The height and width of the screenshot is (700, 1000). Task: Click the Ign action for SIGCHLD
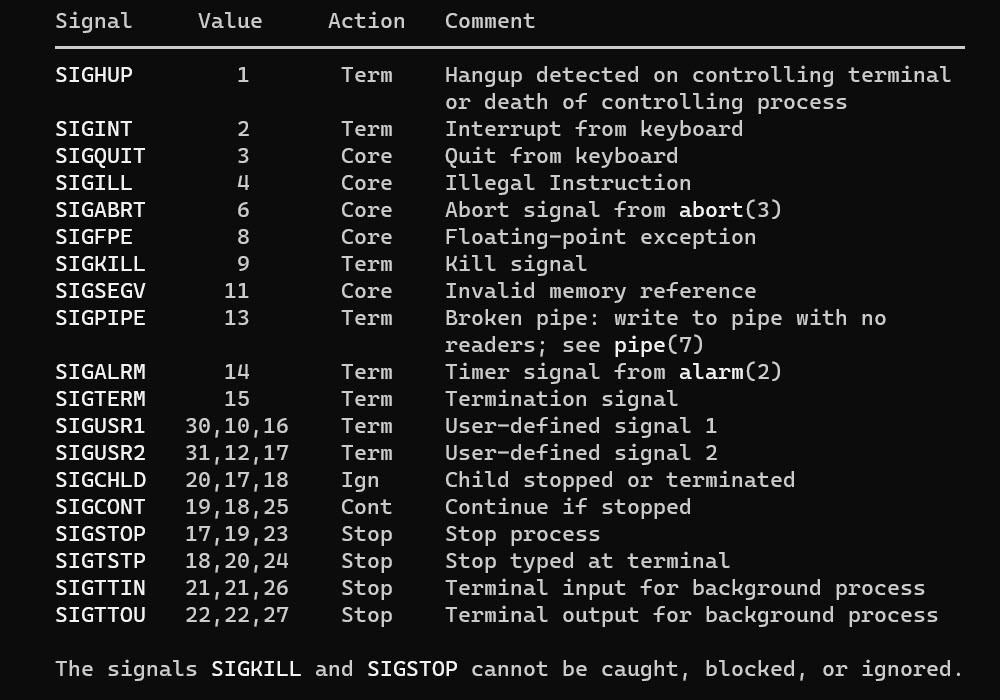(360, 480)
